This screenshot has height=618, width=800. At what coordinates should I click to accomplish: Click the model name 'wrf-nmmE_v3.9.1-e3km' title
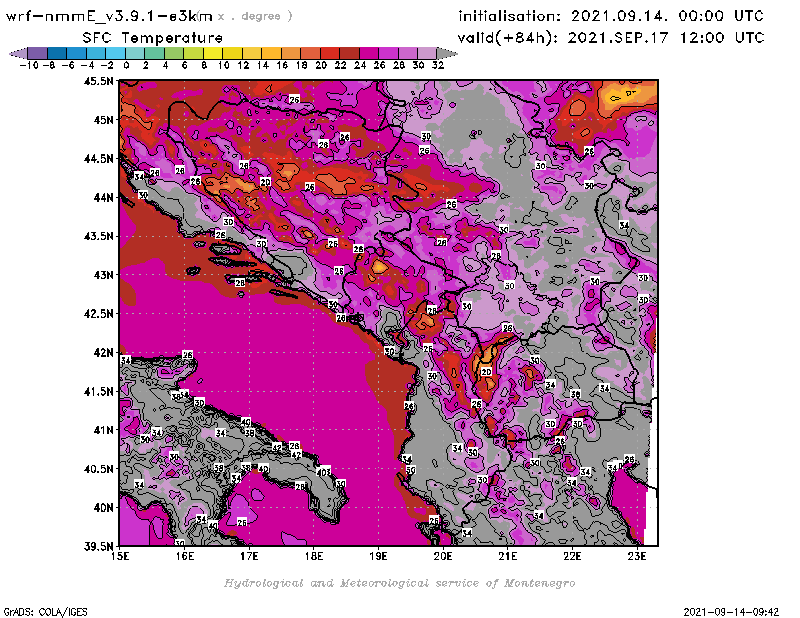tap(109, 16)
